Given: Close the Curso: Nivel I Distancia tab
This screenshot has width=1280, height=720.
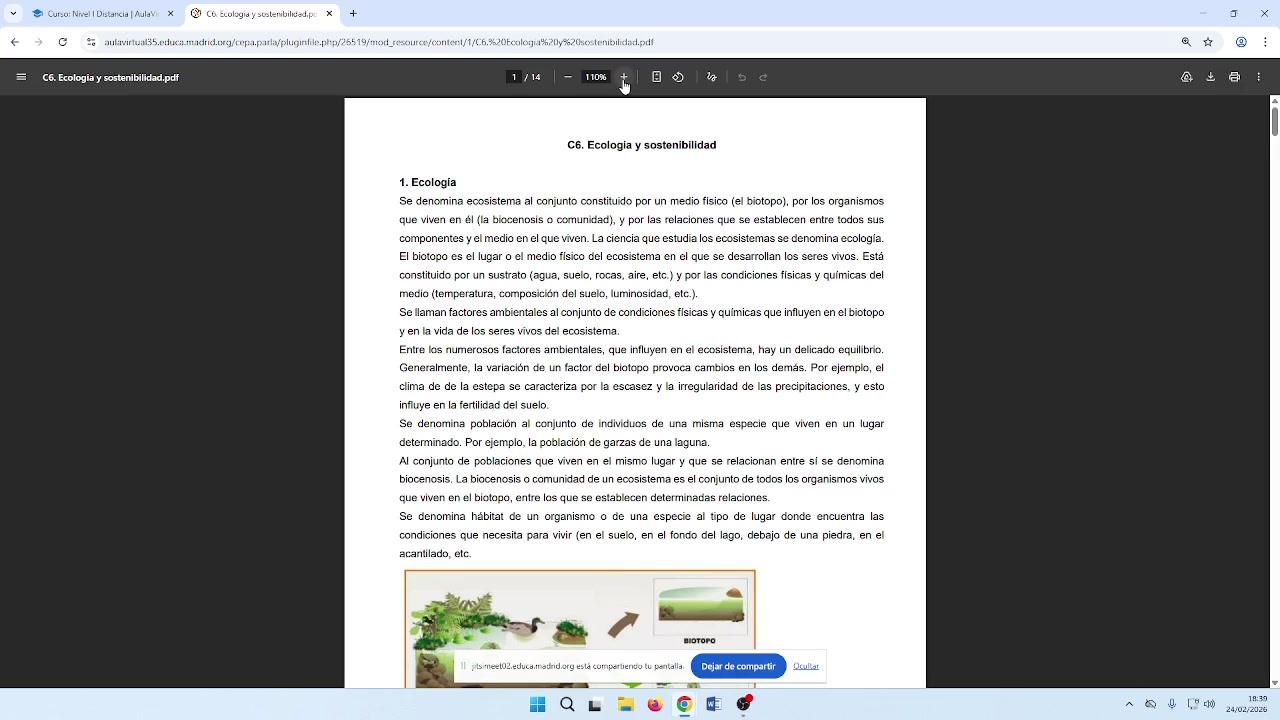Looking at the screenshot, I should coord(171,14).
